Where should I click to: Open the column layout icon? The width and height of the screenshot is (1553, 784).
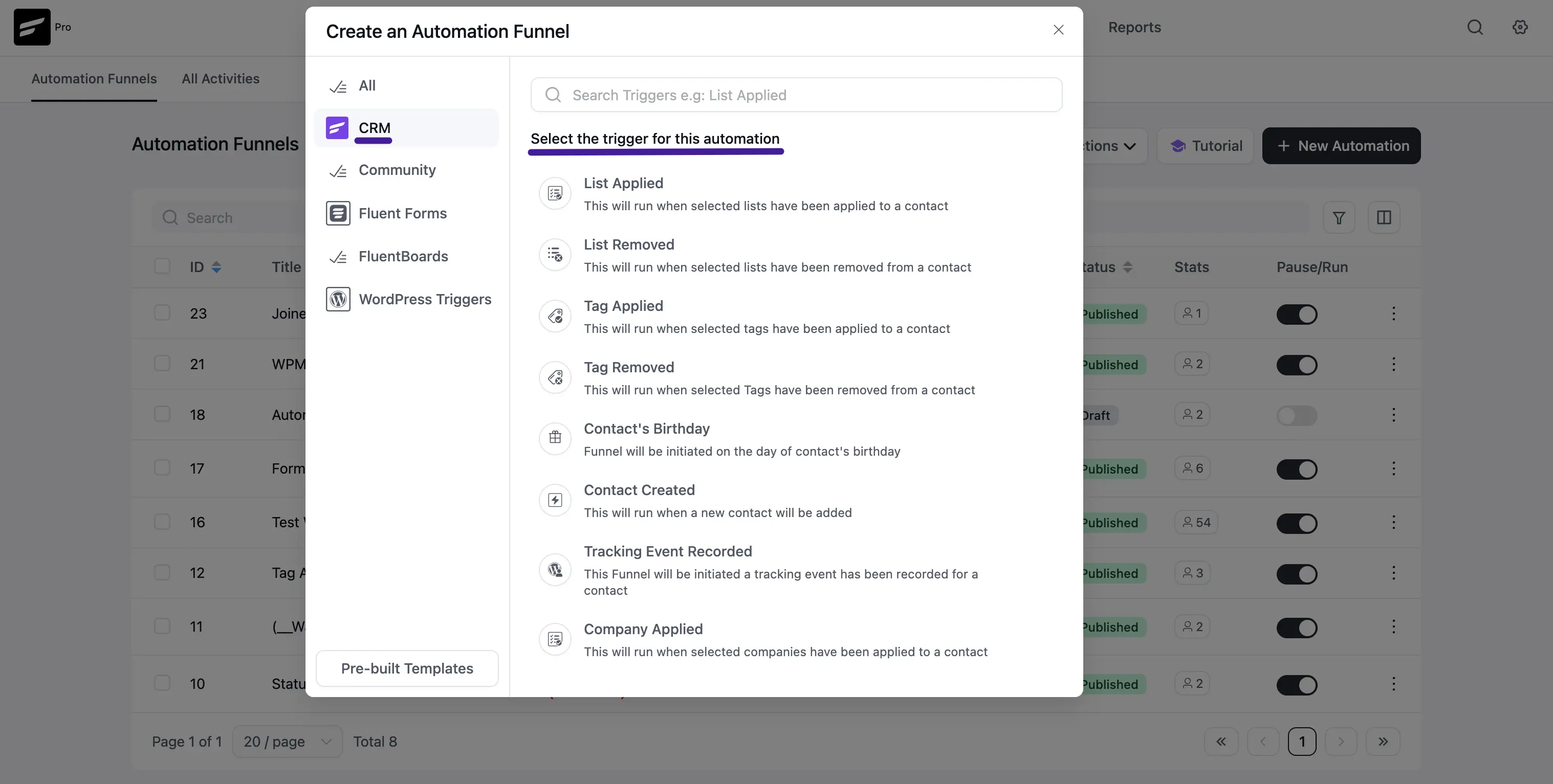tap(1384, 217)
